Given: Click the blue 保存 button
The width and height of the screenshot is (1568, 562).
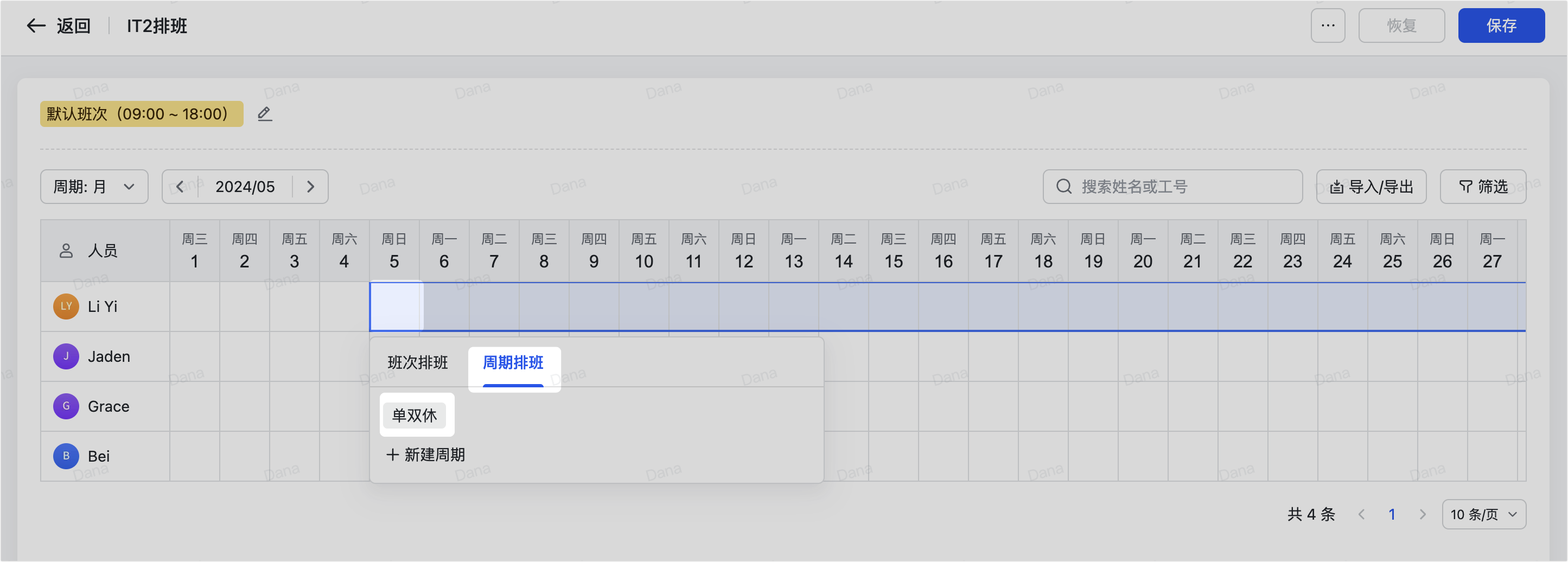Looking at the screenshot, I should (1501, 25).
